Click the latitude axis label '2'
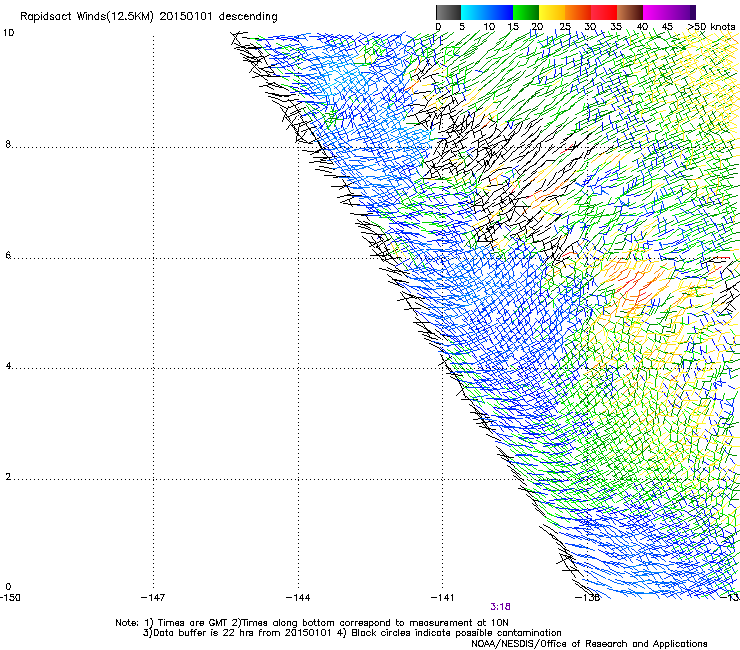 [8, 477]
